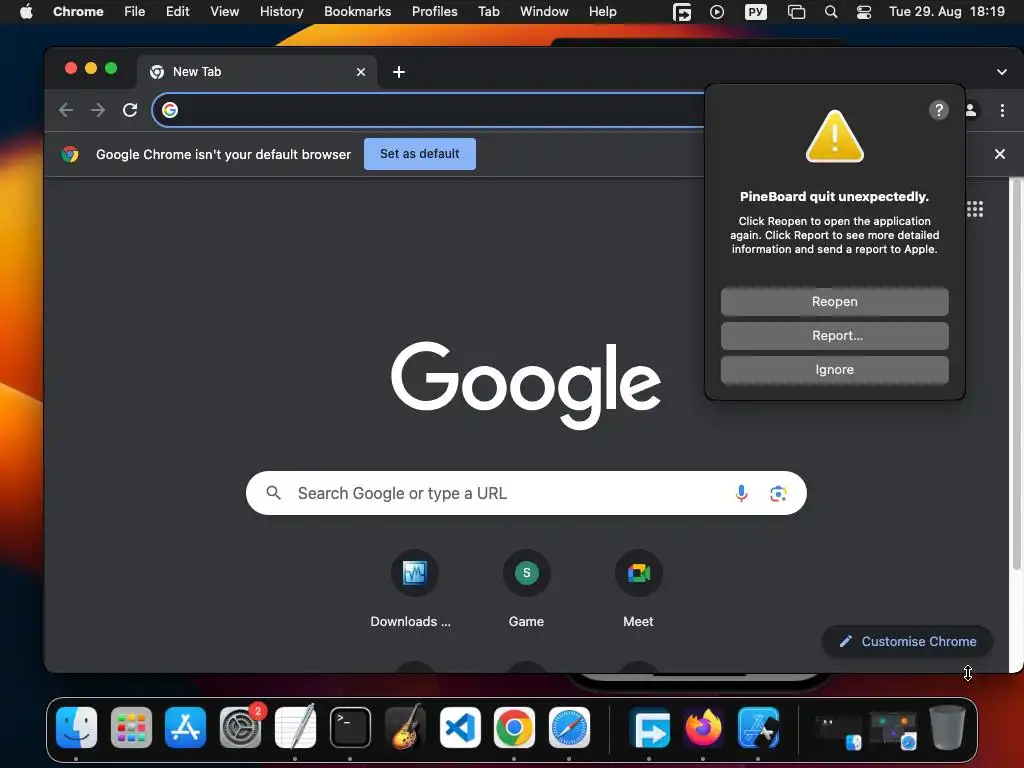
Task: Open the tab search chevron
Action: 1002,72
